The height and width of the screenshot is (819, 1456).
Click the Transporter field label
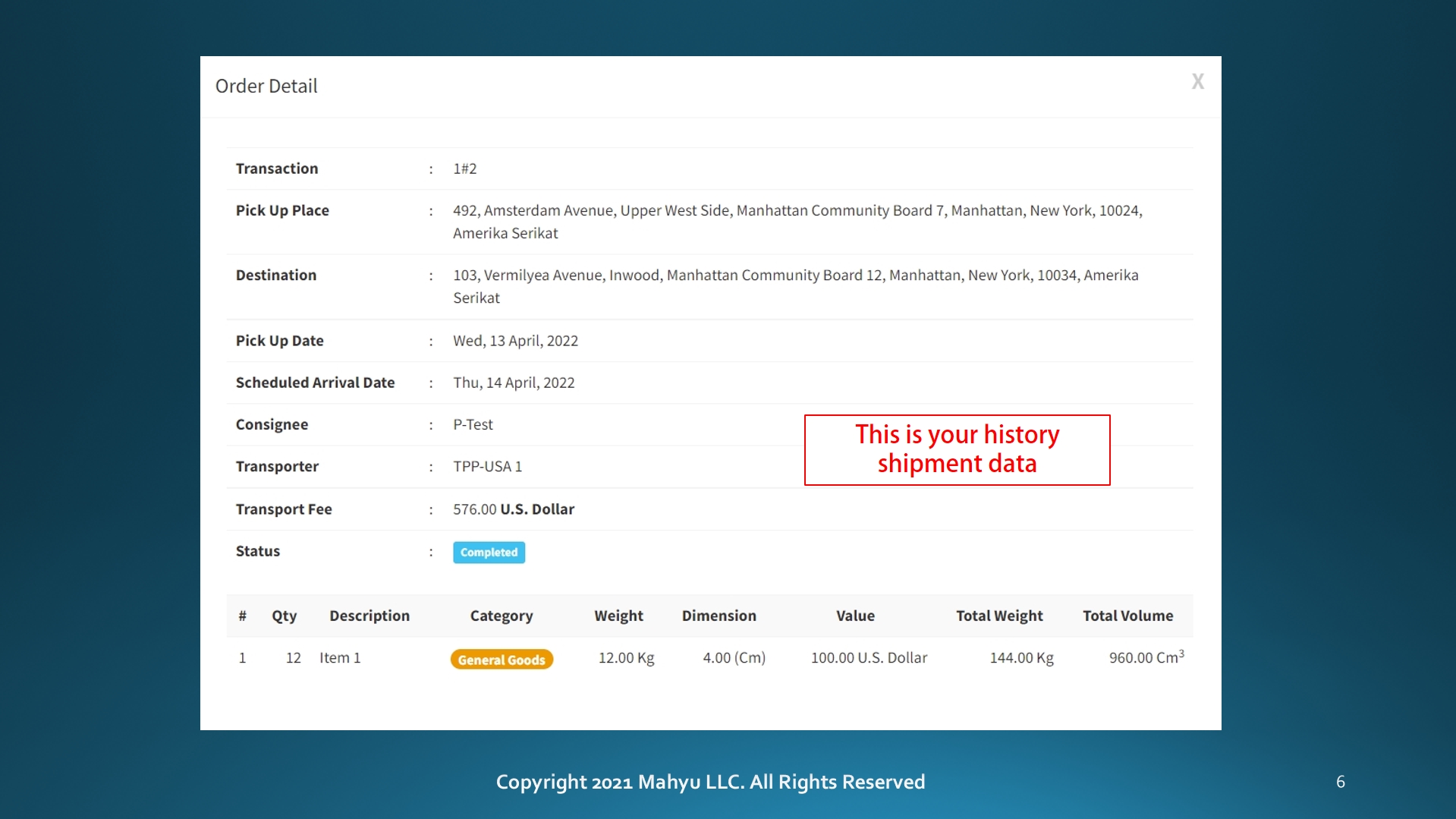tap(277, 466)
